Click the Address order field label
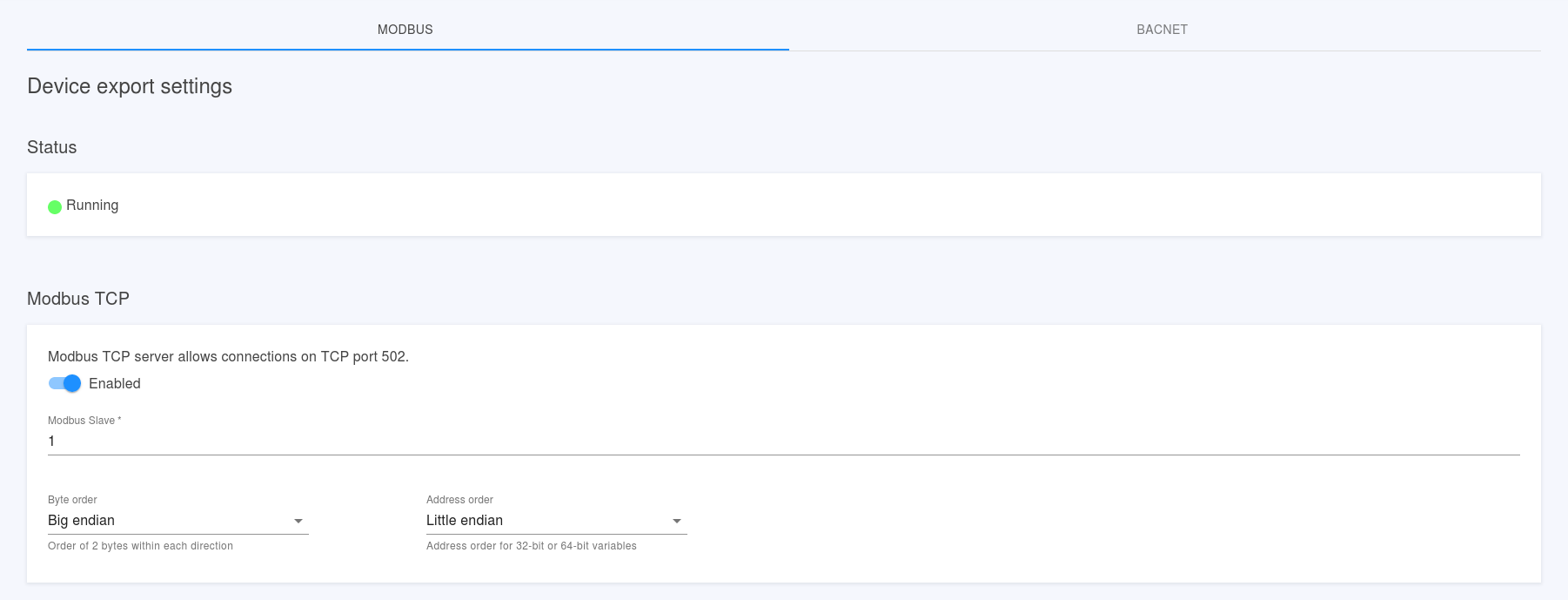Screen dimensions: 1568x600 click(x=459, y=500)
